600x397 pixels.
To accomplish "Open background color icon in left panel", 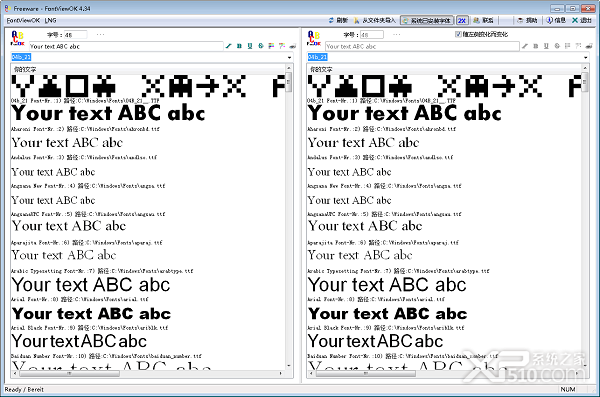I will [x=282, y=46].
